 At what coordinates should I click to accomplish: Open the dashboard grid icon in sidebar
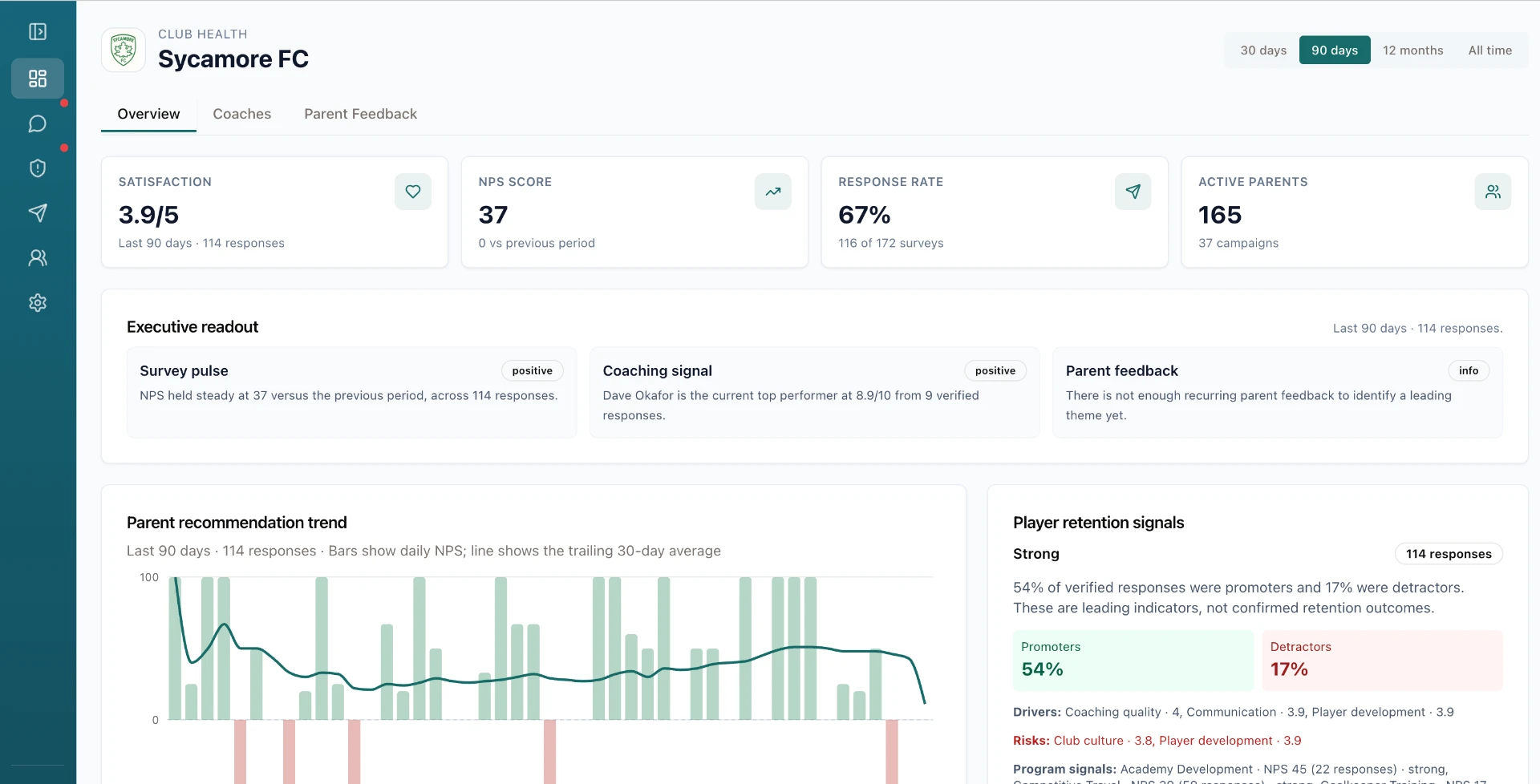tap(38, 79)
